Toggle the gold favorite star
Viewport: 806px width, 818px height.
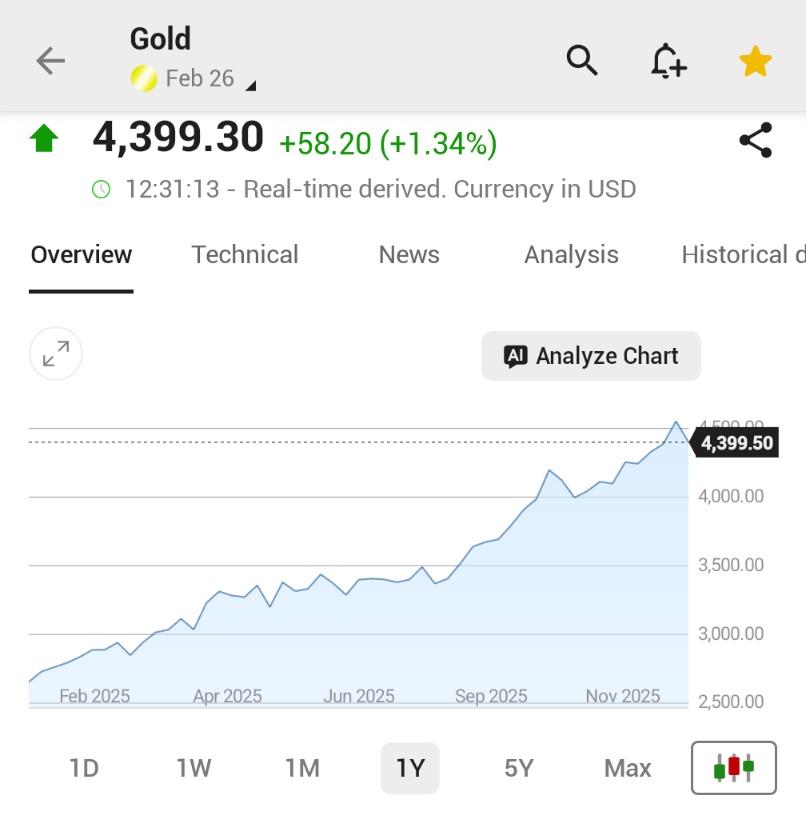(x=755, y=61)
